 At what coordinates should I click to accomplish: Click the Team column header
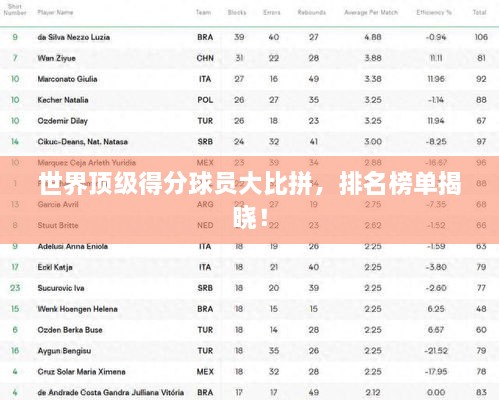coord(203,12)
